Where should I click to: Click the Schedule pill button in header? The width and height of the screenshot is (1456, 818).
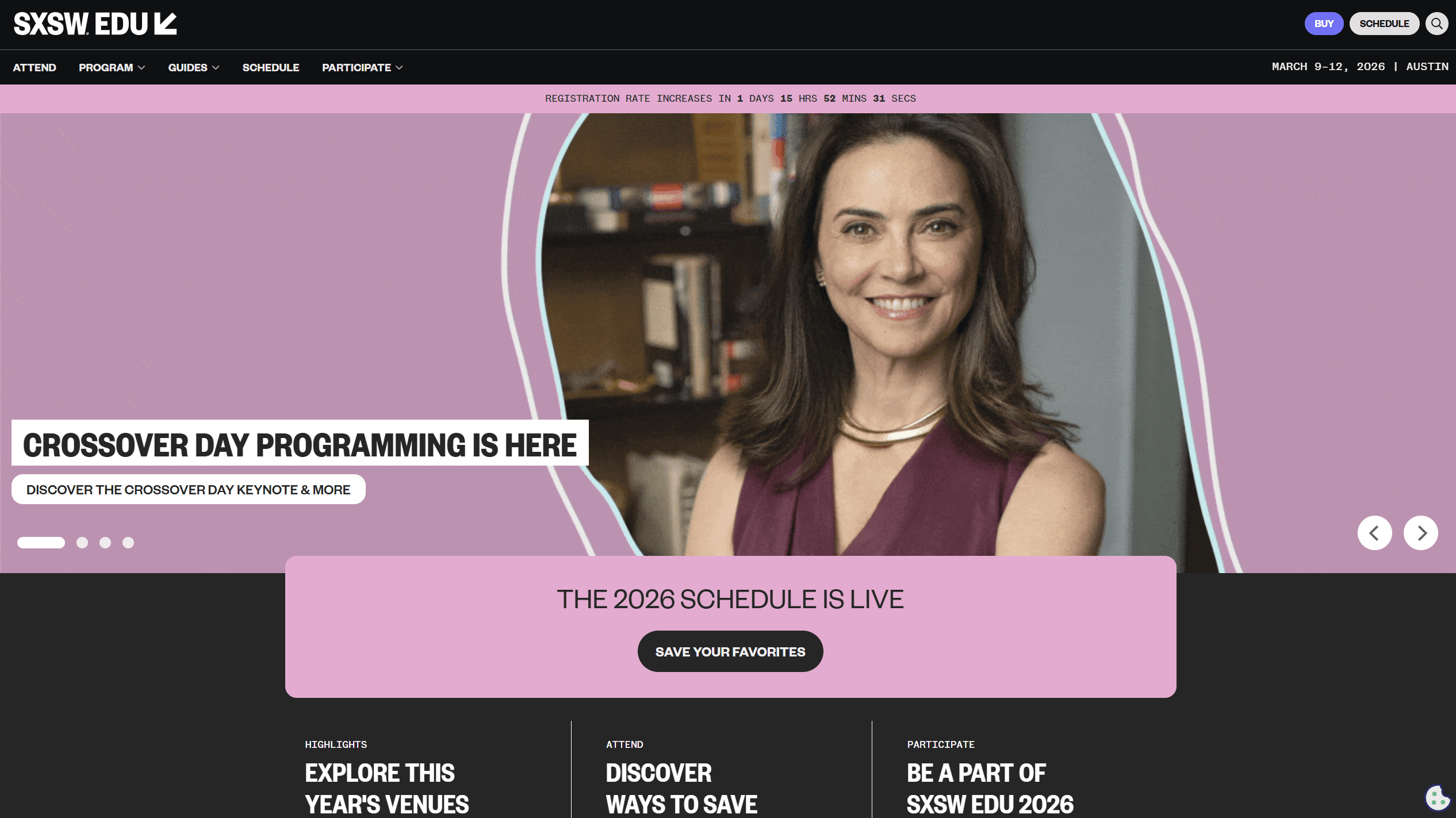1384,24
